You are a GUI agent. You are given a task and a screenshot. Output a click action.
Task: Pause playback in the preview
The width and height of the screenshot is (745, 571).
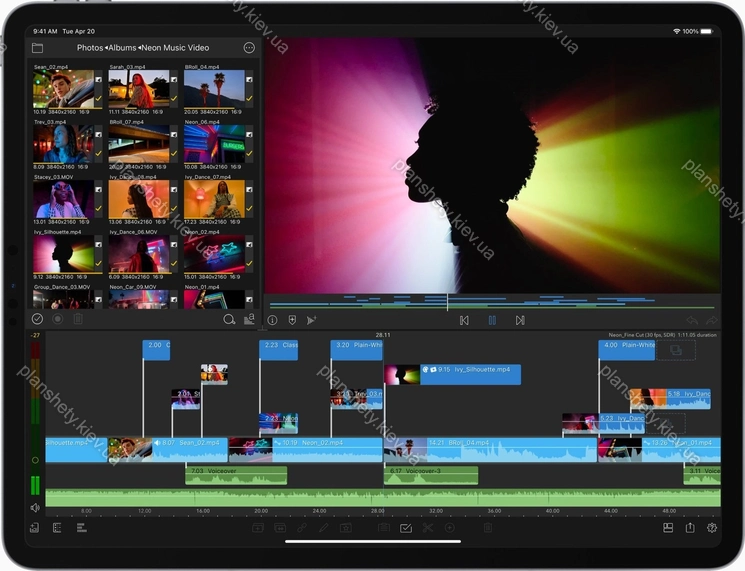[x=492, y=320]
